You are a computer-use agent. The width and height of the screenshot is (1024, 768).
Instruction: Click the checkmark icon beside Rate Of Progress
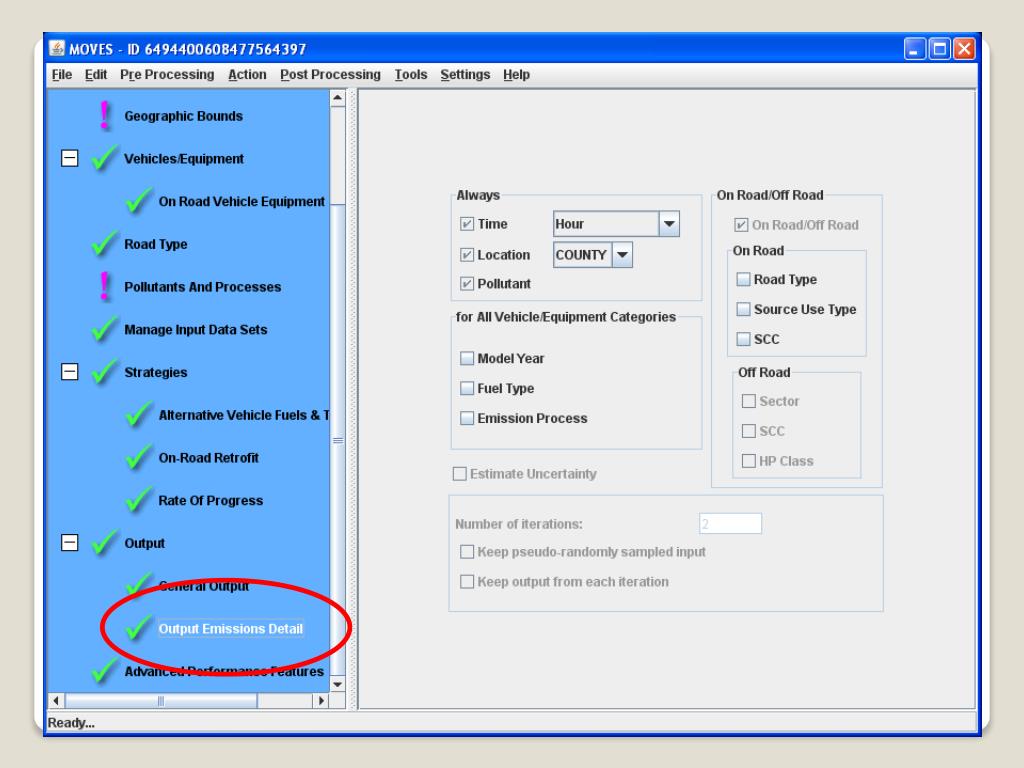138,500
